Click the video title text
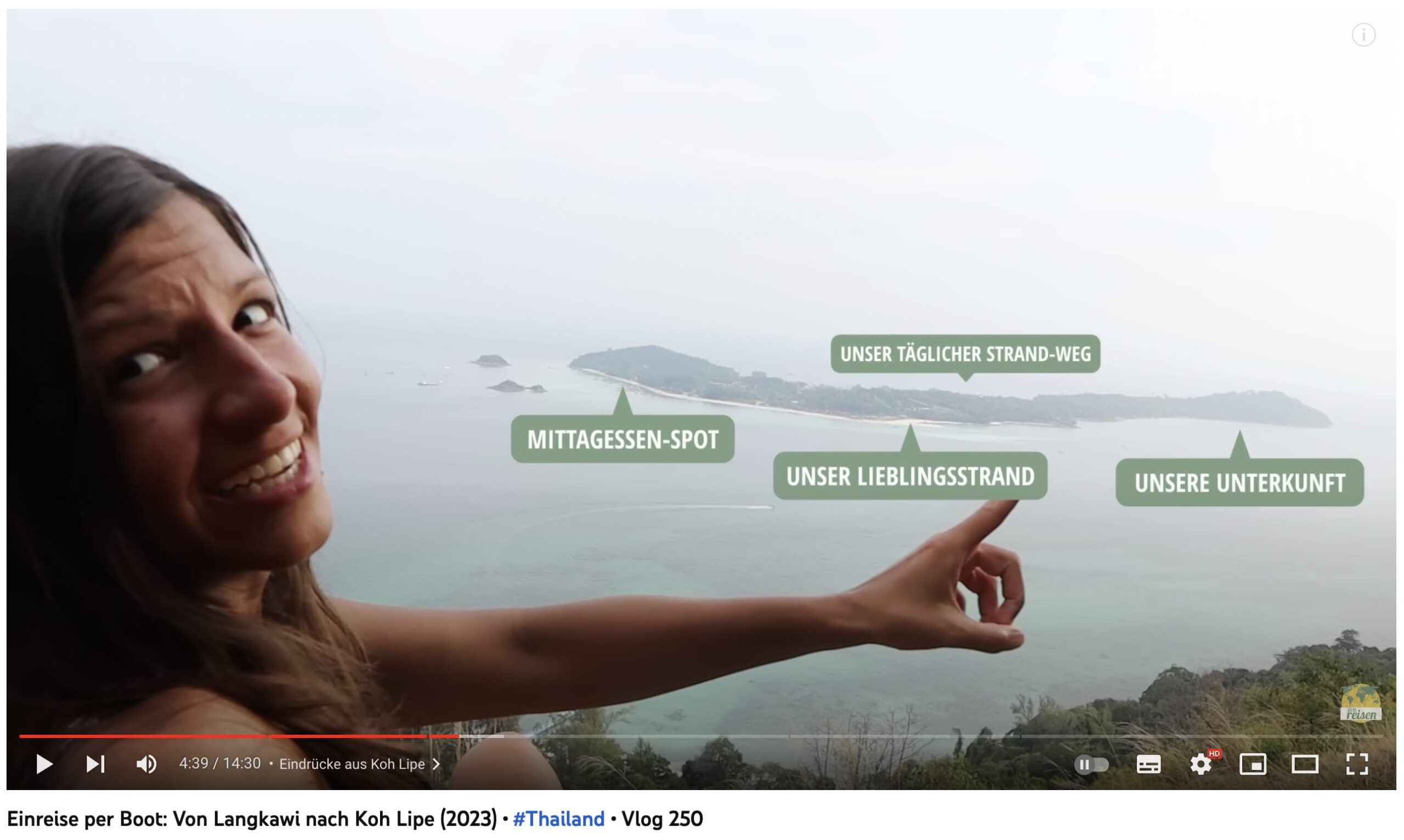1404x840 pixels. (x=354, y=819)
